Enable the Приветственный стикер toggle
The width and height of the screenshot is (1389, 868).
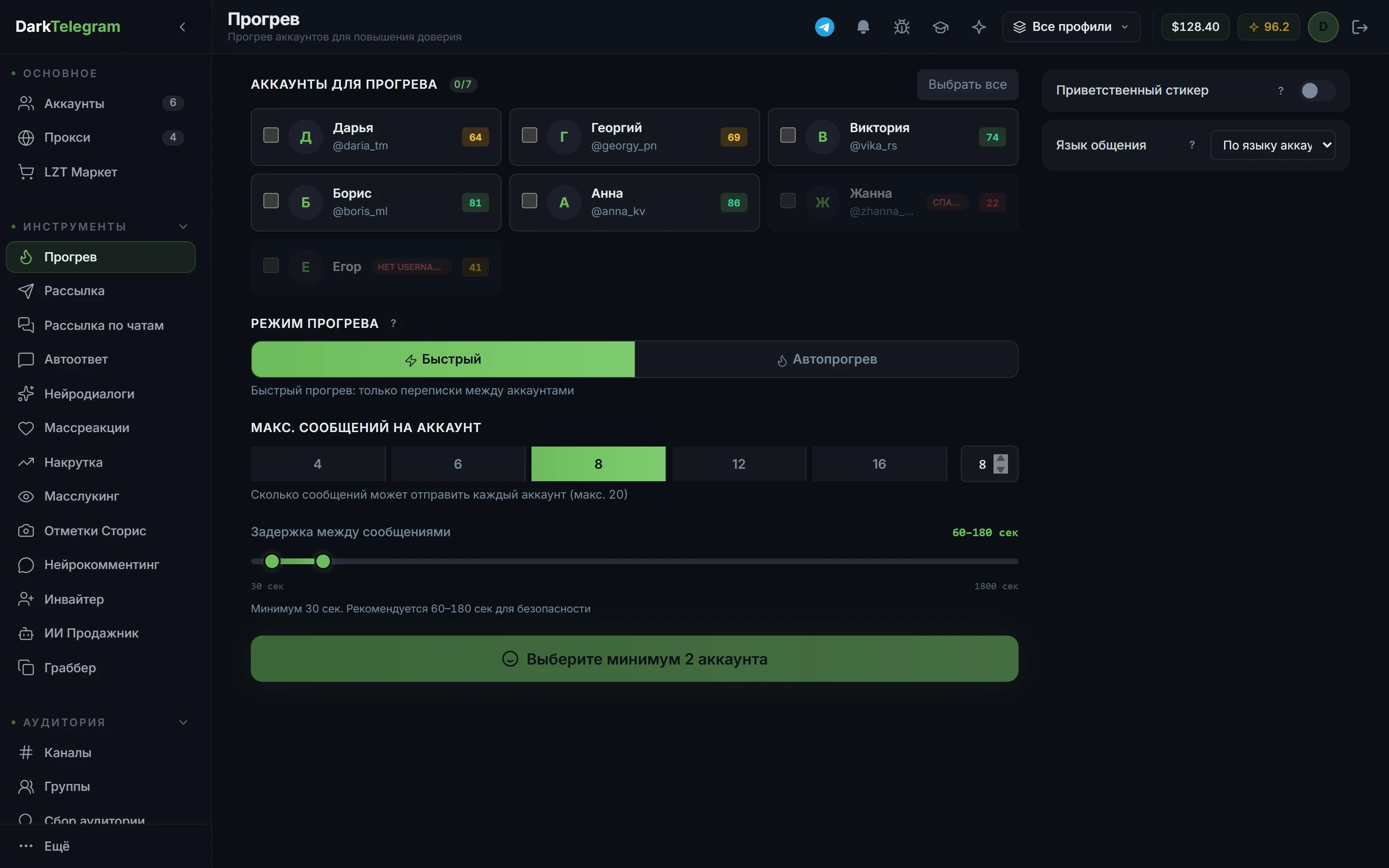click(x=1317, y=91)
